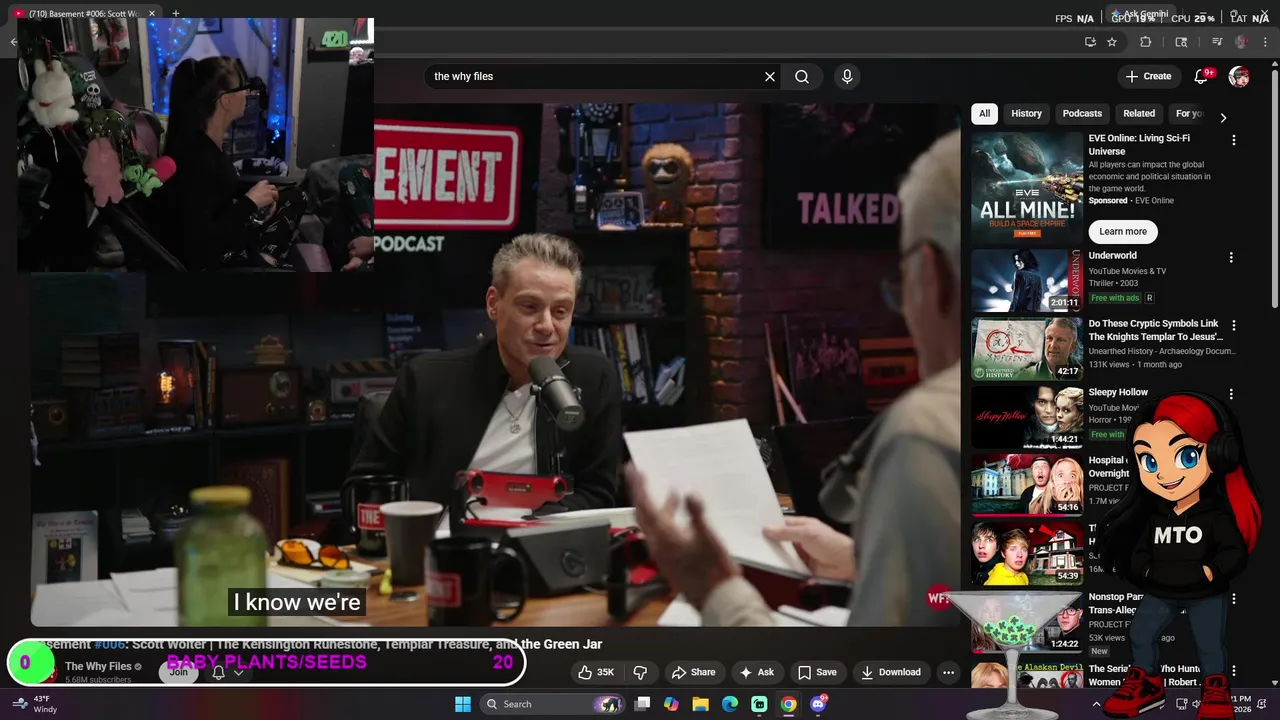The height and width of the screenshot is (720, 1280).
Task: Open Google Lens search icon in toolbar
Action: coord(1181,42)
